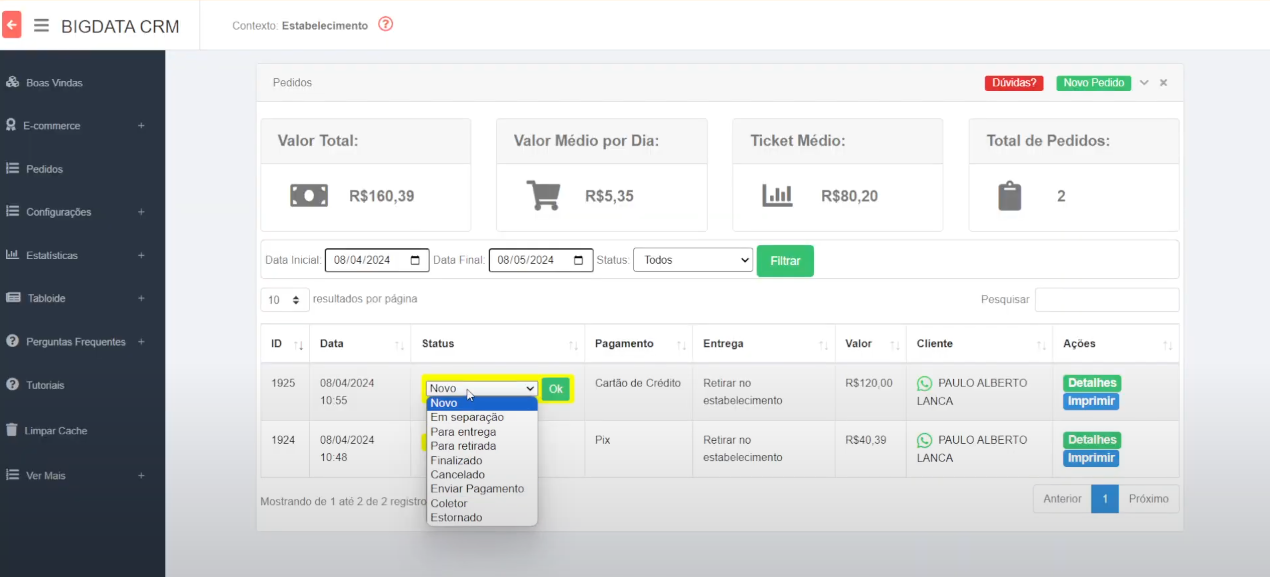The image size is (1270, 577).
Task: Toggle the hamburger menu icon
Action: (x=41, y=25)
